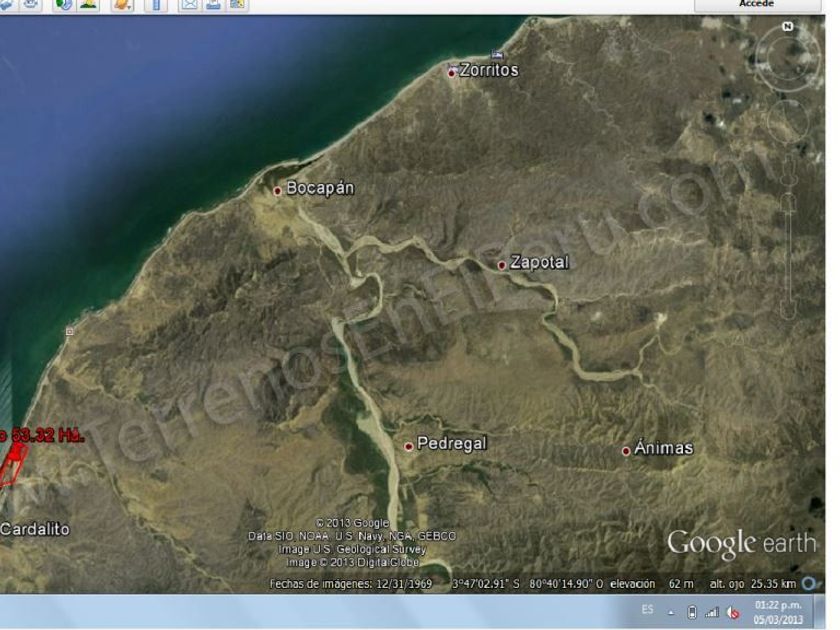Image resolution: width=840 pixels, height=630 pixels.
Task: Click the N north-reset on compass
Action: click(788, 26)
